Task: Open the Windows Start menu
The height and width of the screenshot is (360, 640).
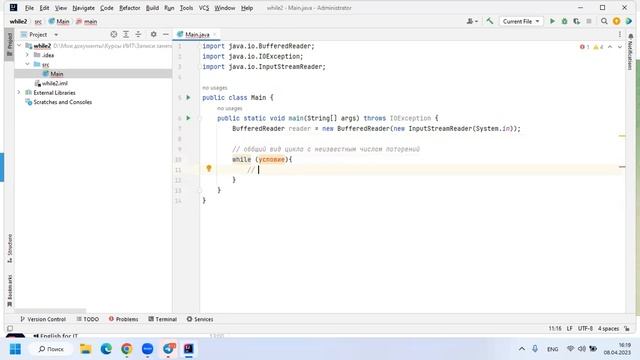Action: [x=16, y=349]
